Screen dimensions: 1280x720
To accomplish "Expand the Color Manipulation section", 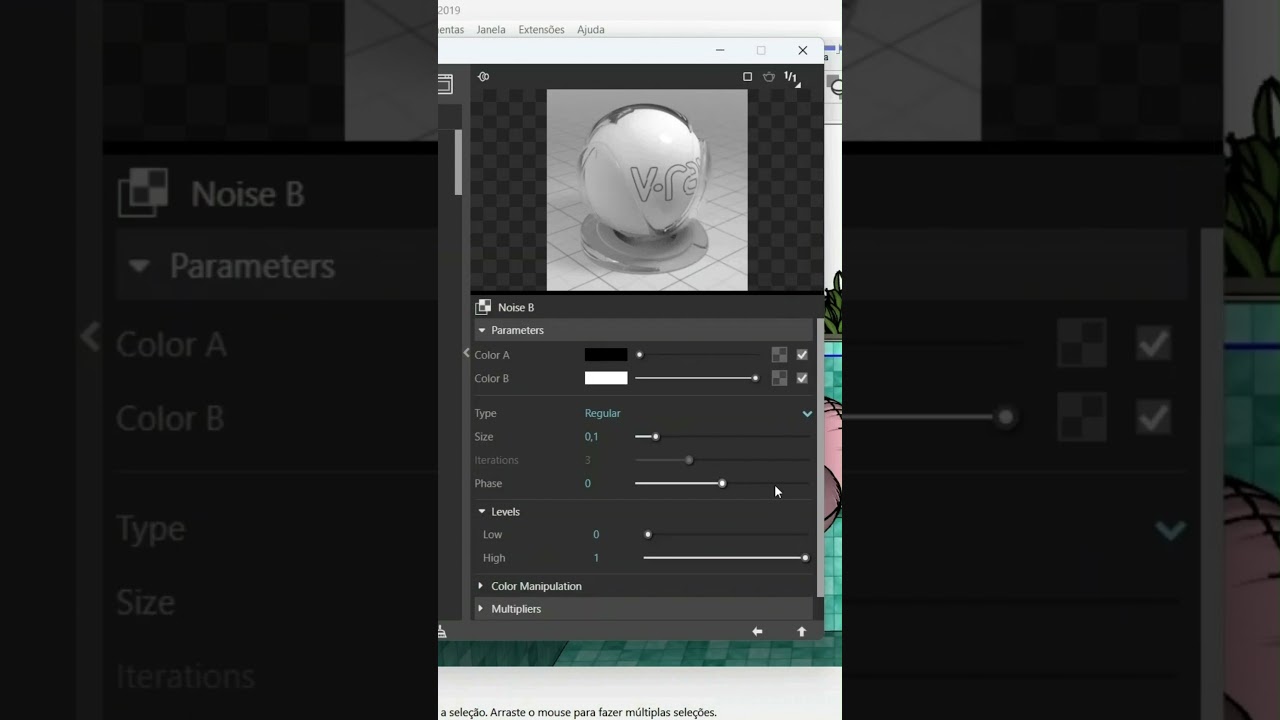I will point(481,586).
